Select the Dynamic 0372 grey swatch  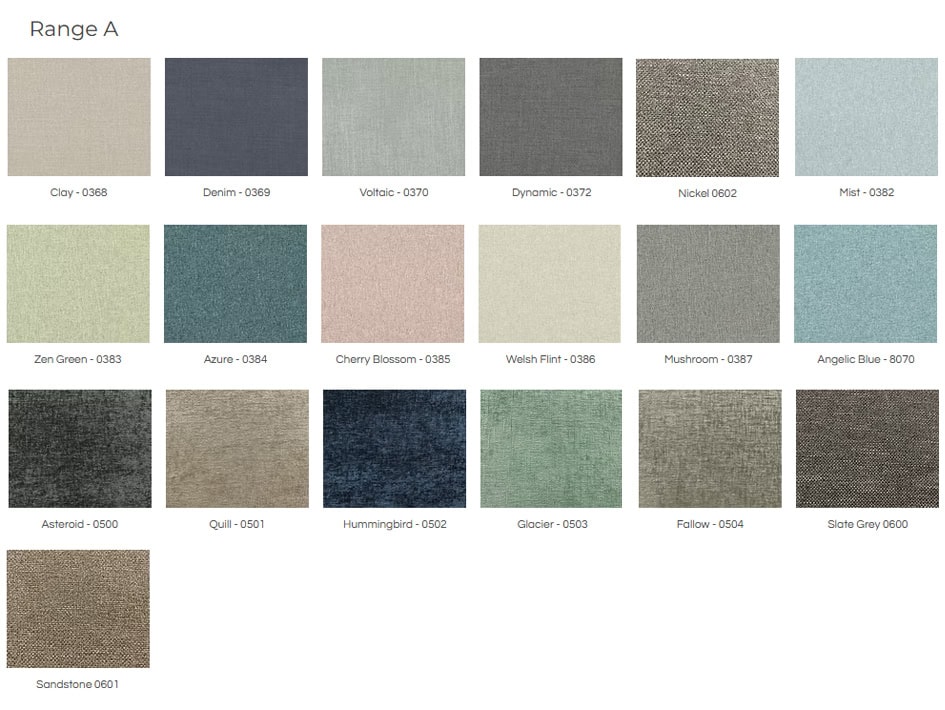[551, 117]
